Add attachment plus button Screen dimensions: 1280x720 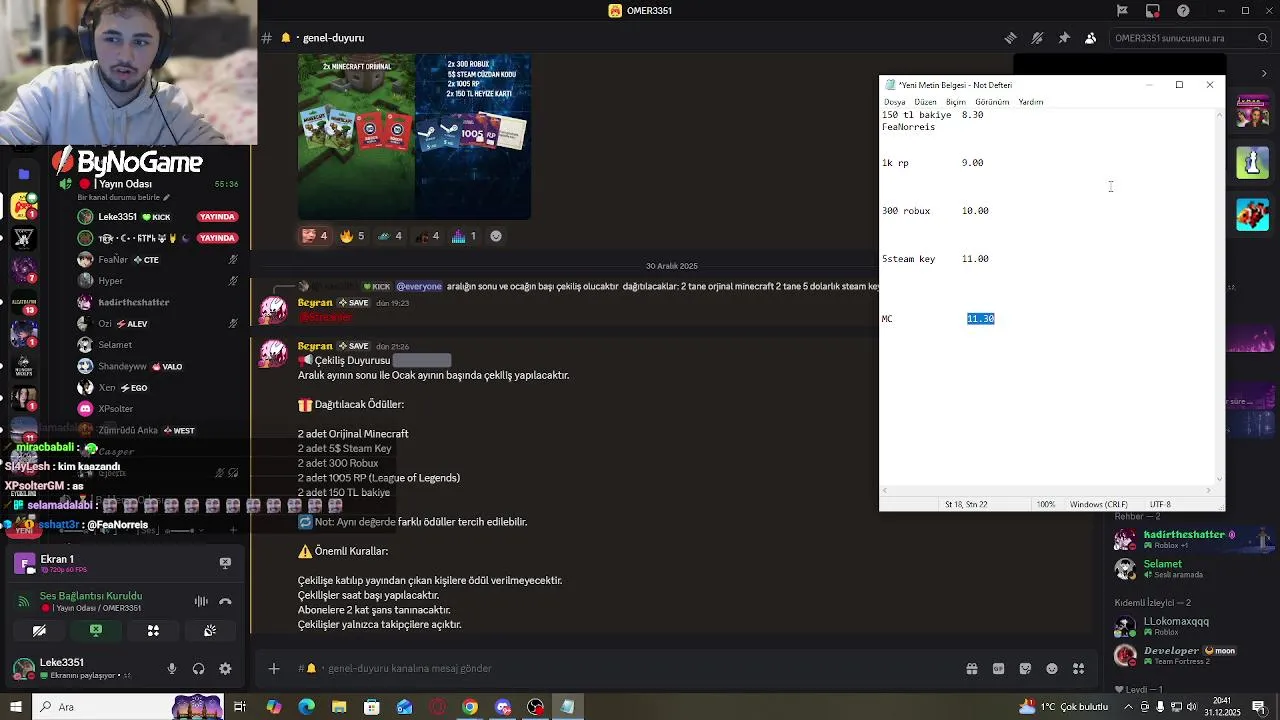coord(274,668)
